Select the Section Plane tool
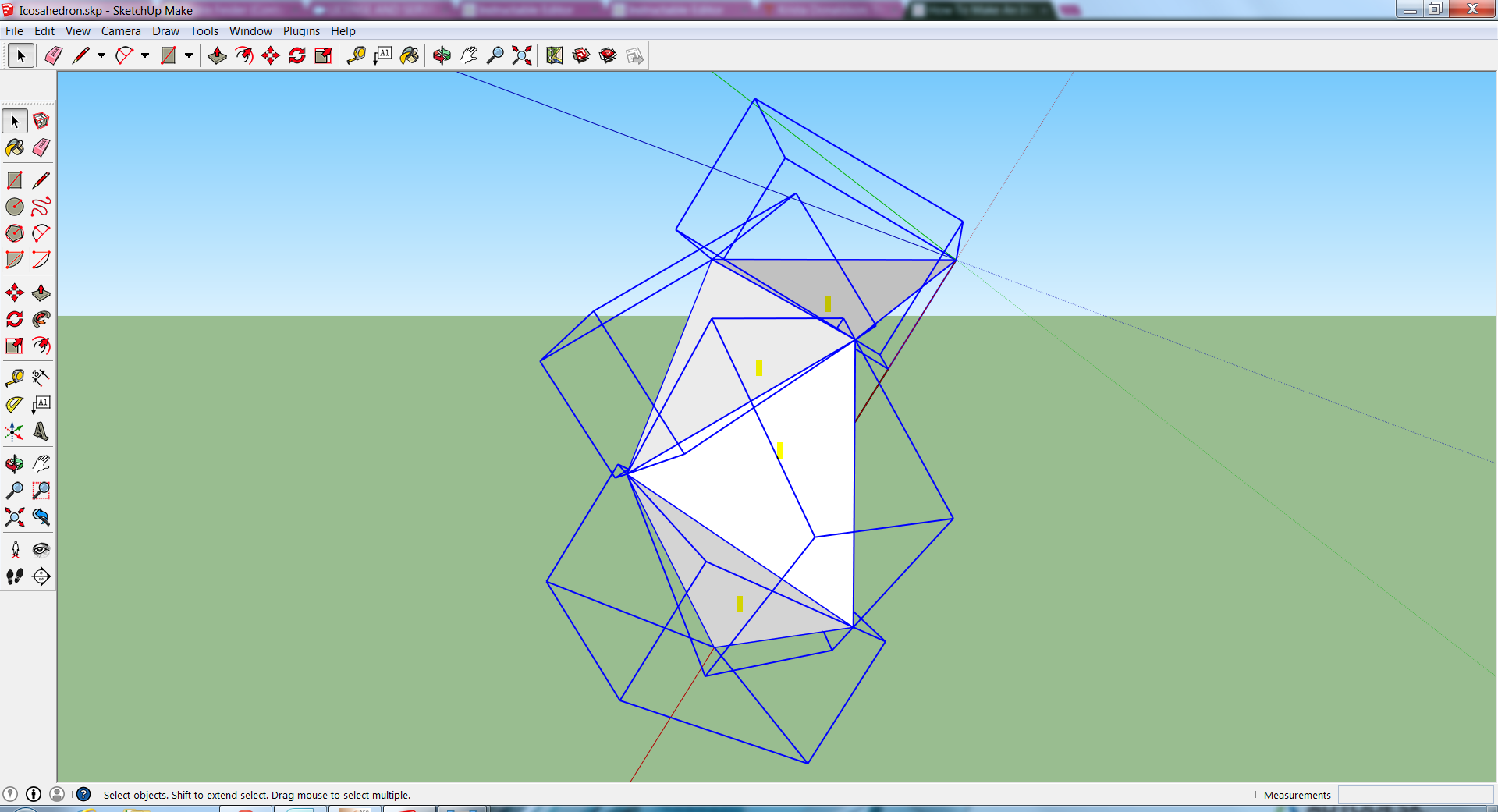Viewport: 1498px width, 812px height. [x=41, y=576]
